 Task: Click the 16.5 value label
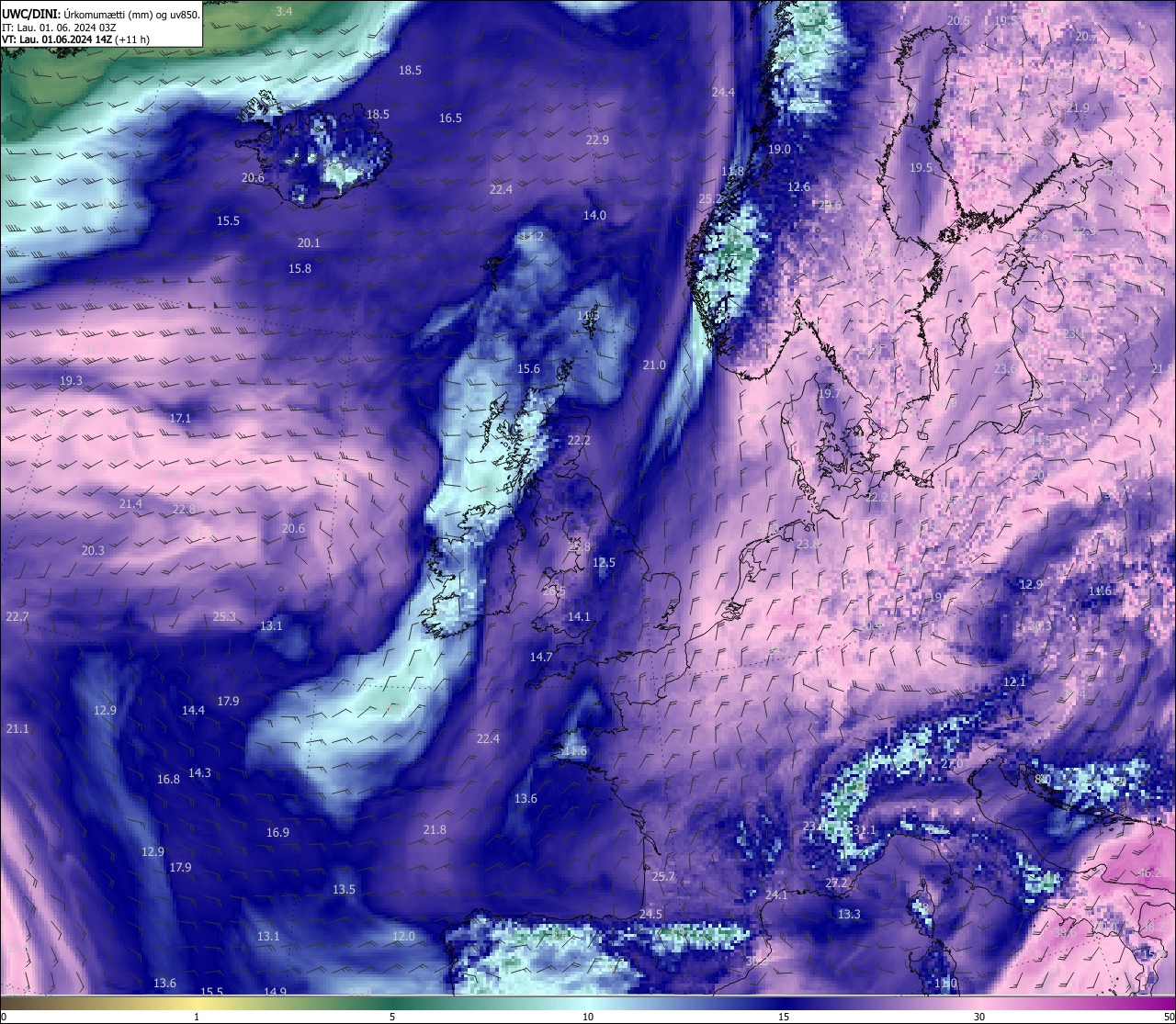450,118
